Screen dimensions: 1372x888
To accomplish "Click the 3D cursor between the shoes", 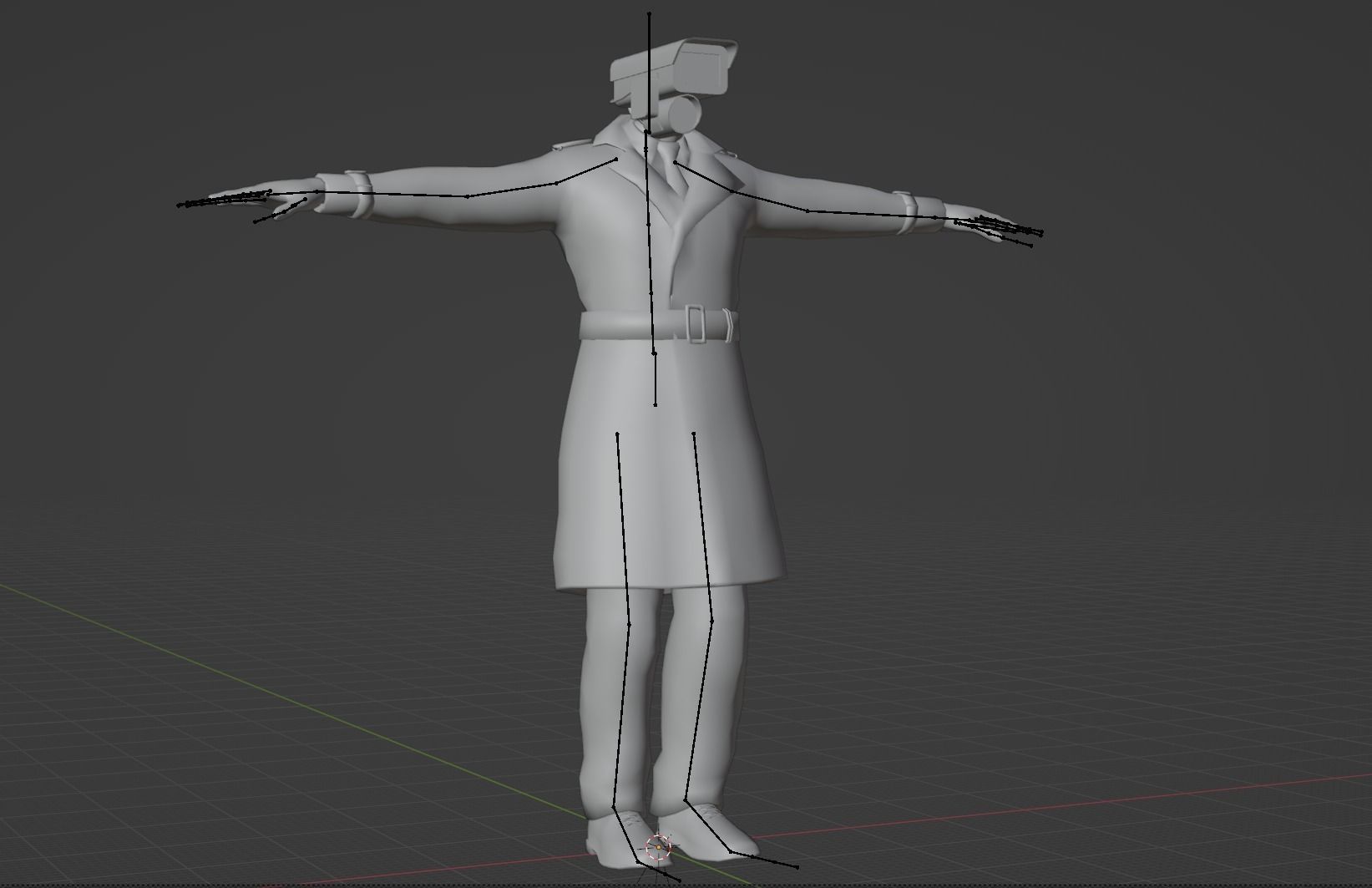I will tap(659, 847).
